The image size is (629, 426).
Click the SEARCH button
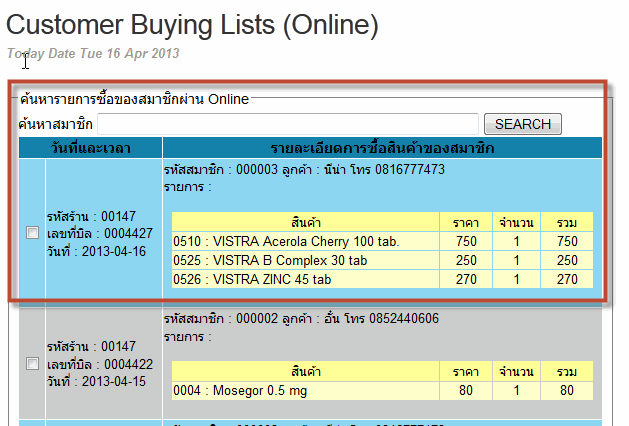tap(522, 125)
